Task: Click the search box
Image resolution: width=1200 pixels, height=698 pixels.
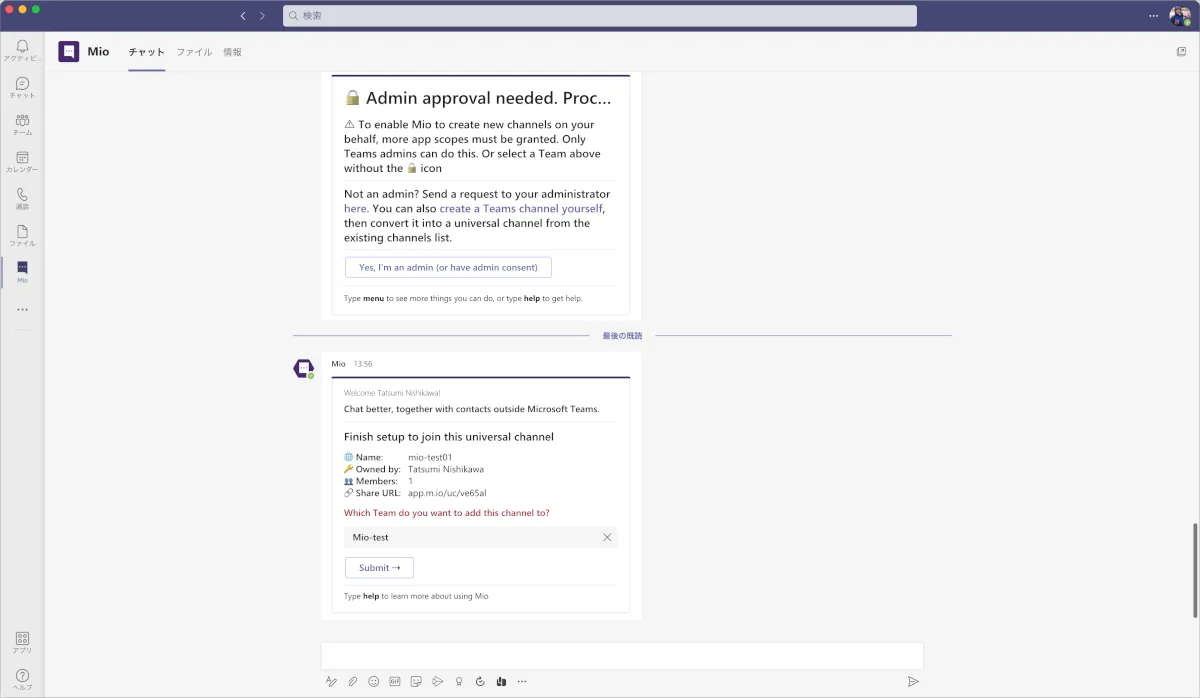Action: click(600, 16)
